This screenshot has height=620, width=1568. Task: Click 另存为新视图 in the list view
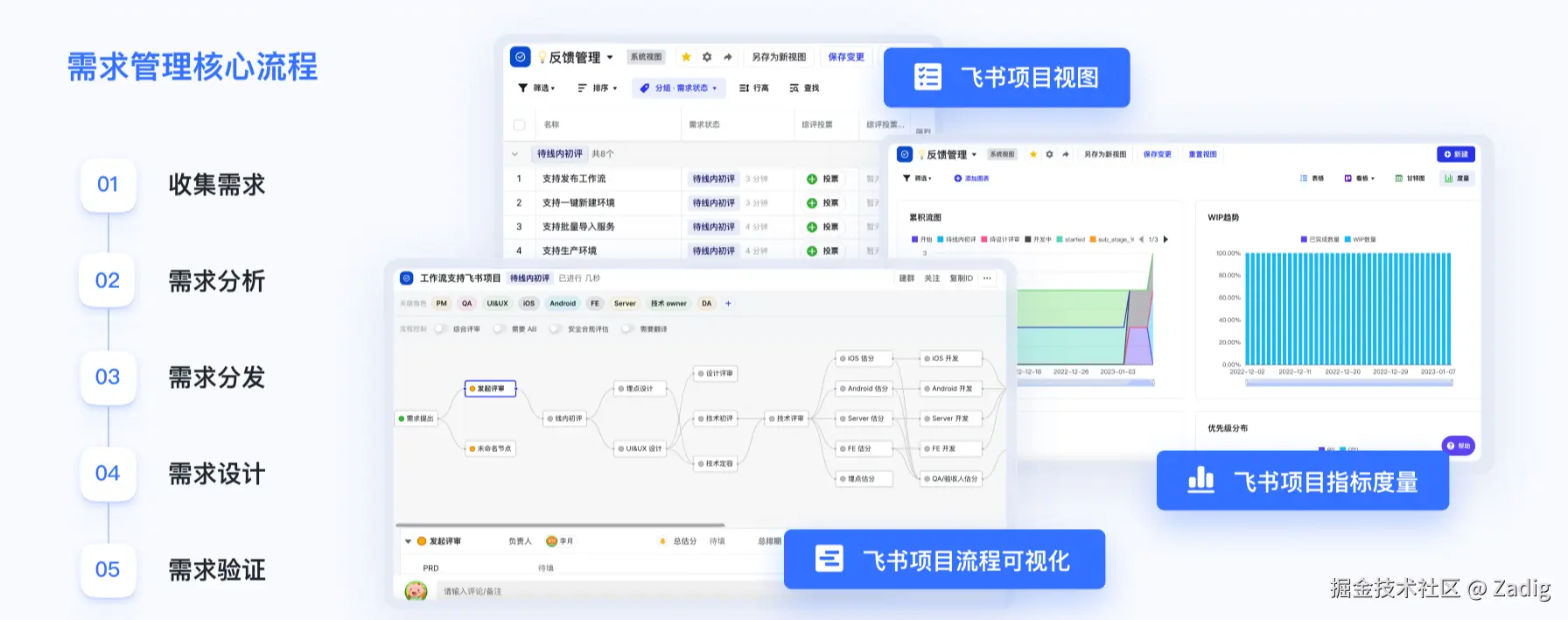pyautogui.click(x=779, y=57)
